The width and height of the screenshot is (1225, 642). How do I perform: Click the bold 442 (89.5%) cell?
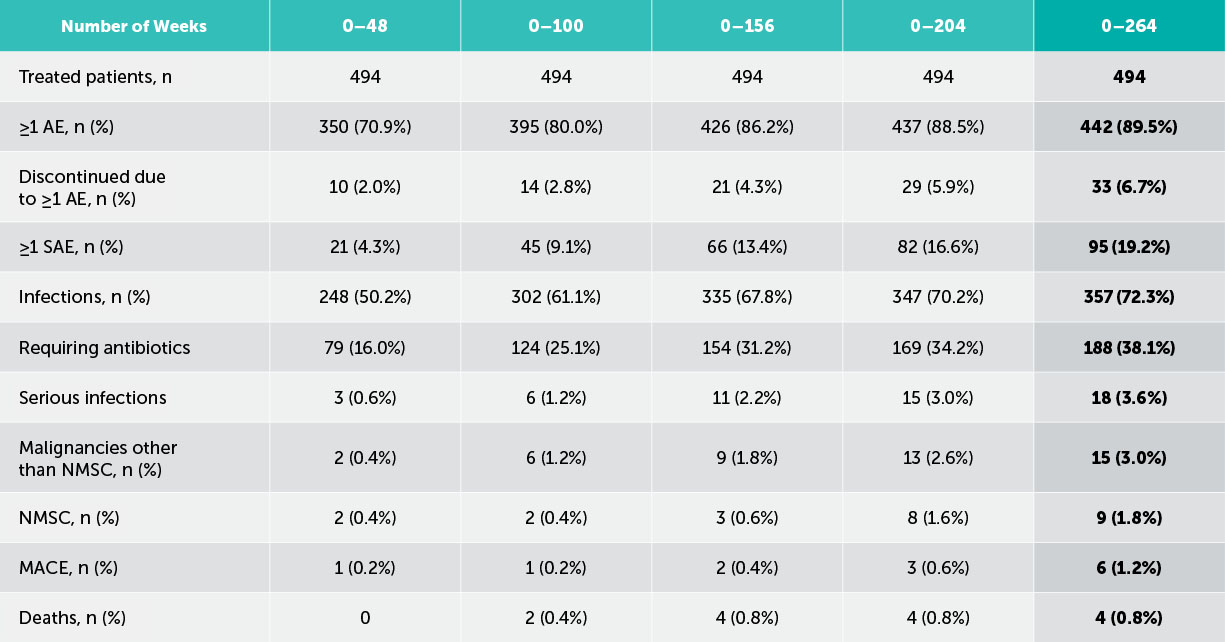pyautogui.click(x=1128, y=127)
